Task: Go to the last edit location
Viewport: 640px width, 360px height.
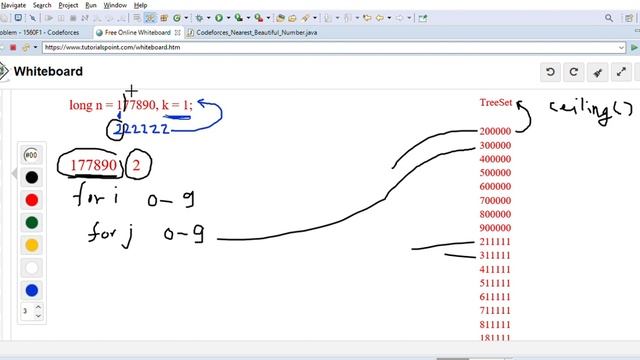Action: [x=367, y=18]
